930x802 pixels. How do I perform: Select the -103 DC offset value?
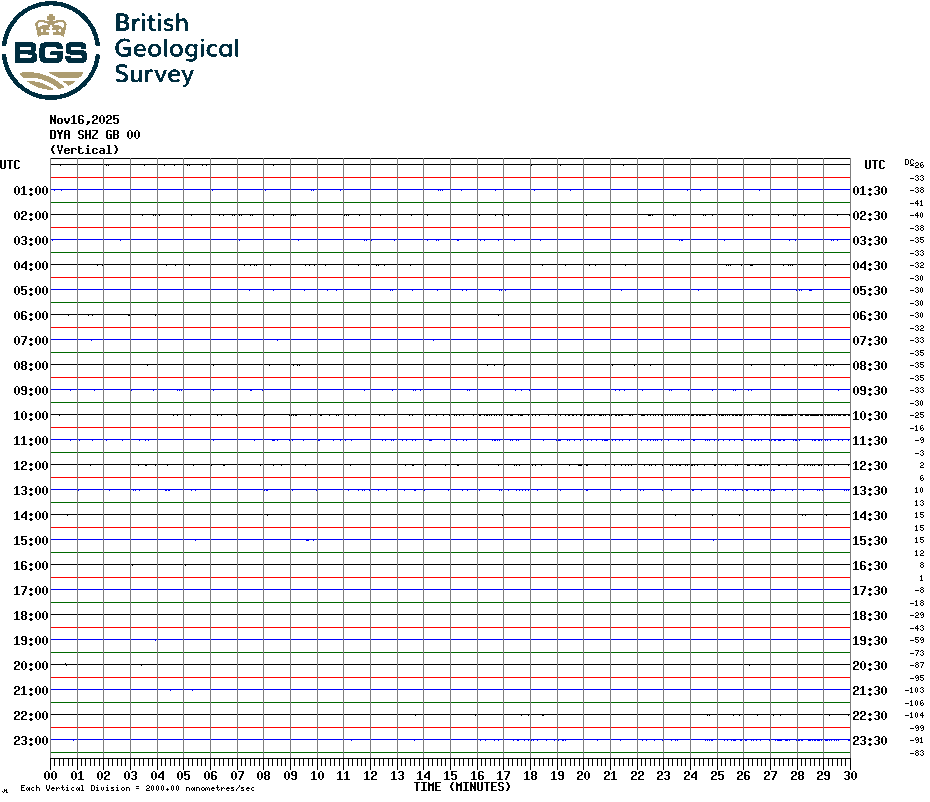912,690
